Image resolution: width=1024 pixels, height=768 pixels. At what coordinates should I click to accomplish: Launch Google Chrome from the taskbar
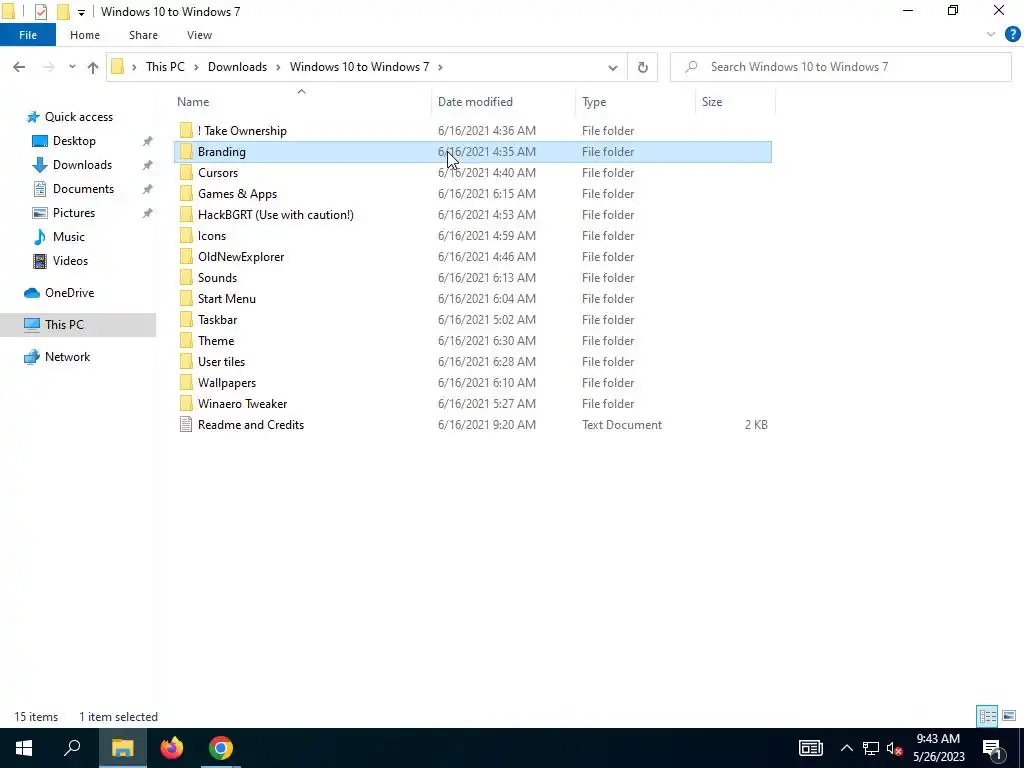click(x=221, y=748)
